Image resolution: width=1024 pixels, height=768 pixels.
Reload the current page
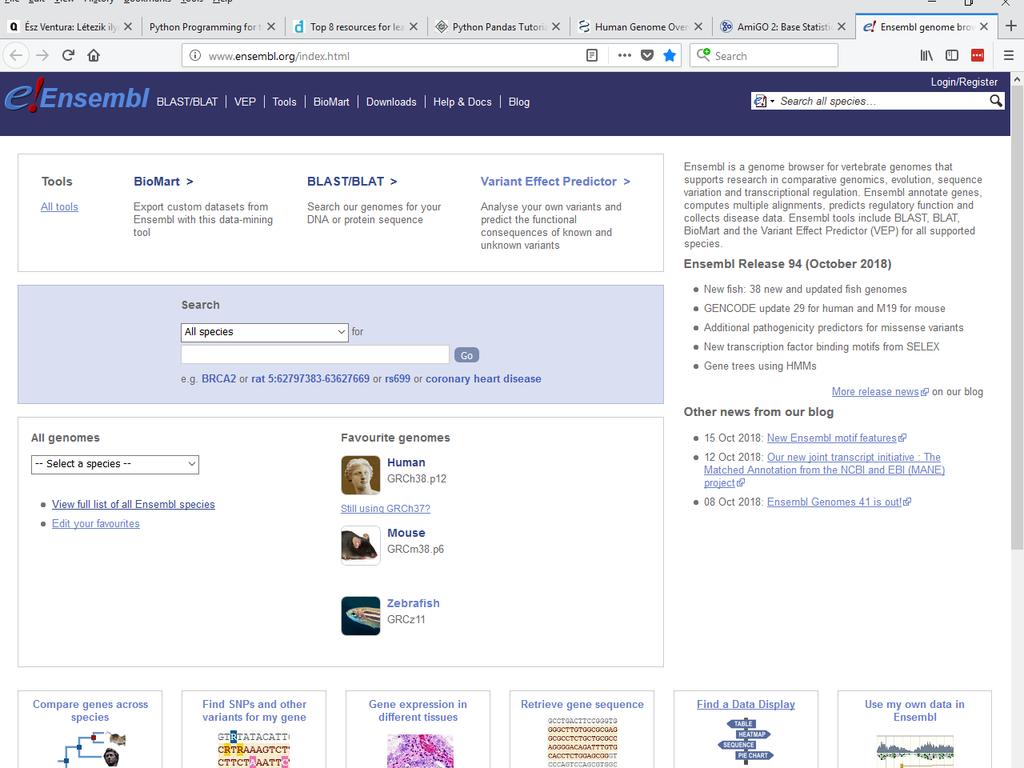tap(68, 56)
